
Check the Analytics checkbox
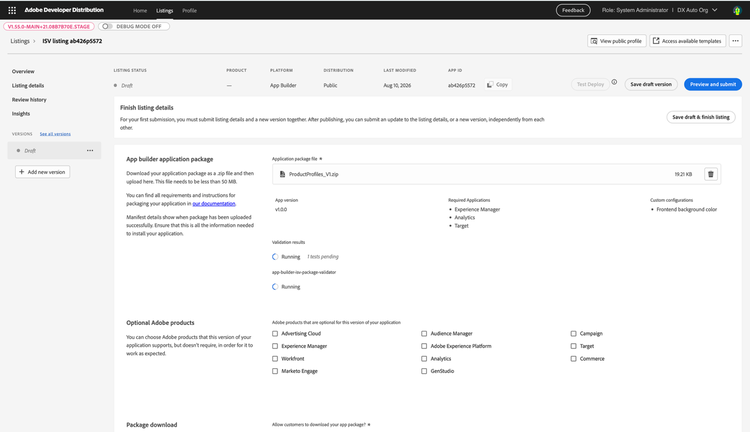click(x=424, y=358)
